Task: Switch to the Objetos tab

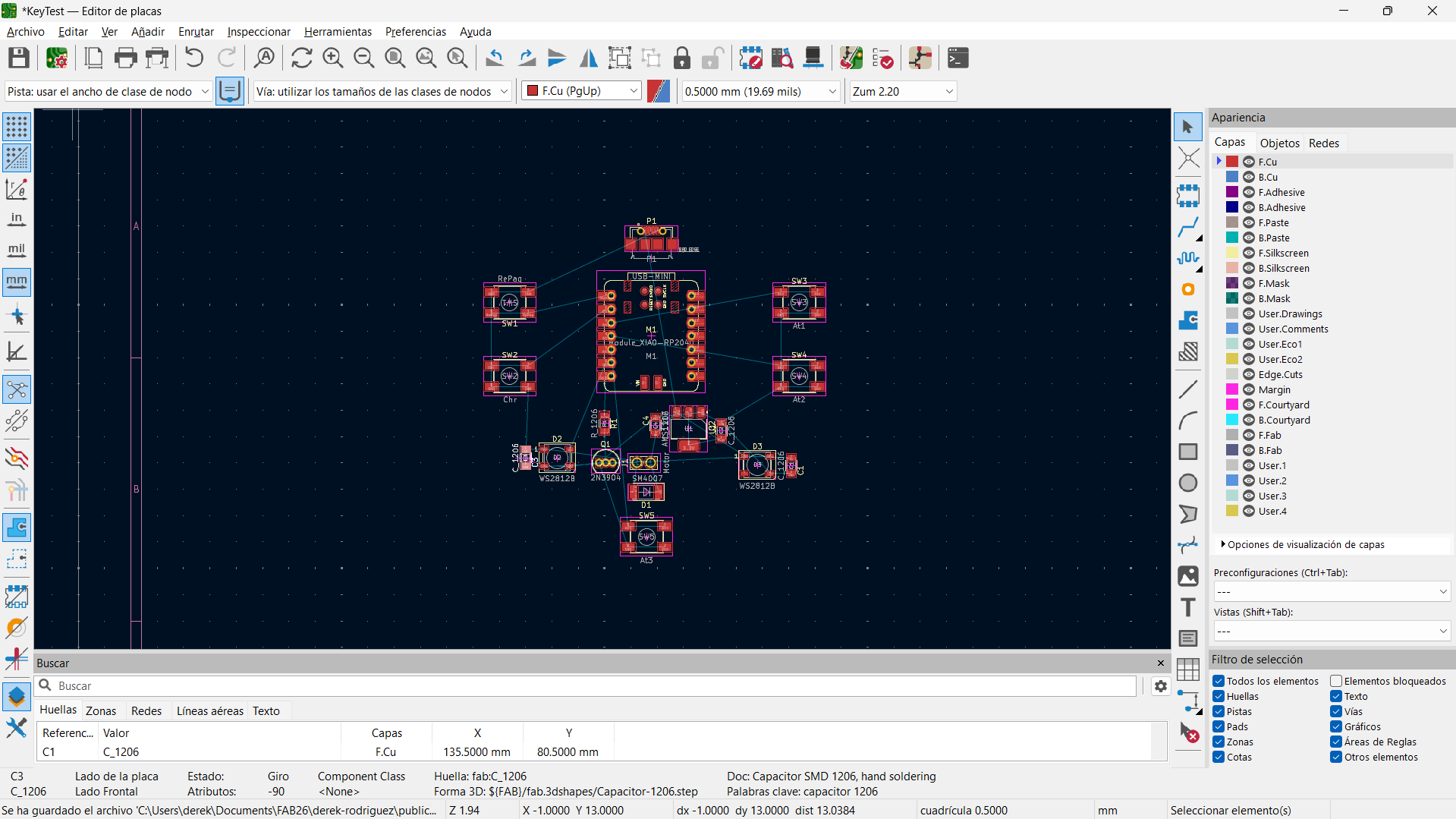Action: 1279,143
